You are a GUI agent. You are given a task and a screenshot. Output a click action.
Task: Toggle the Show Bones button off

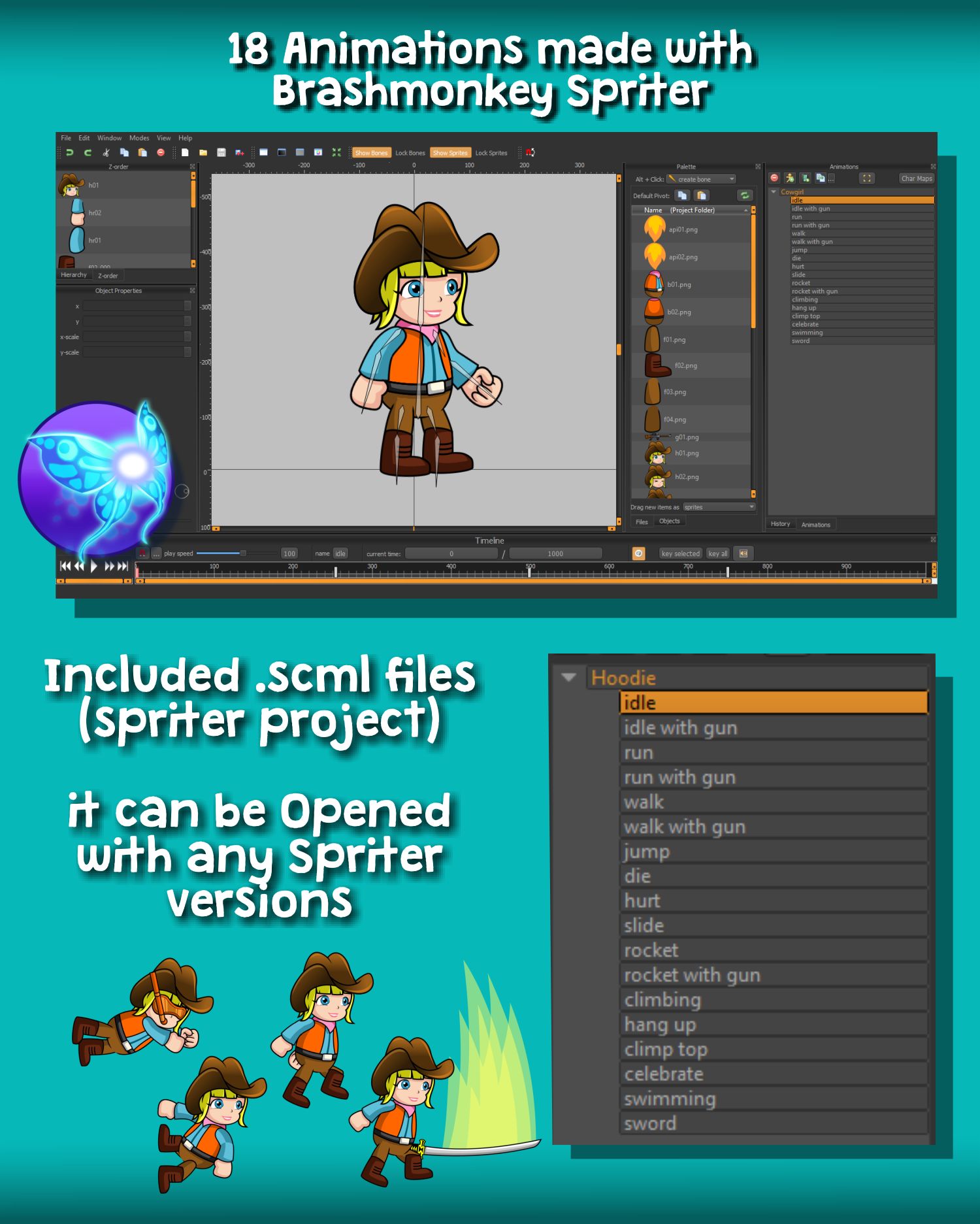[370, 153]
